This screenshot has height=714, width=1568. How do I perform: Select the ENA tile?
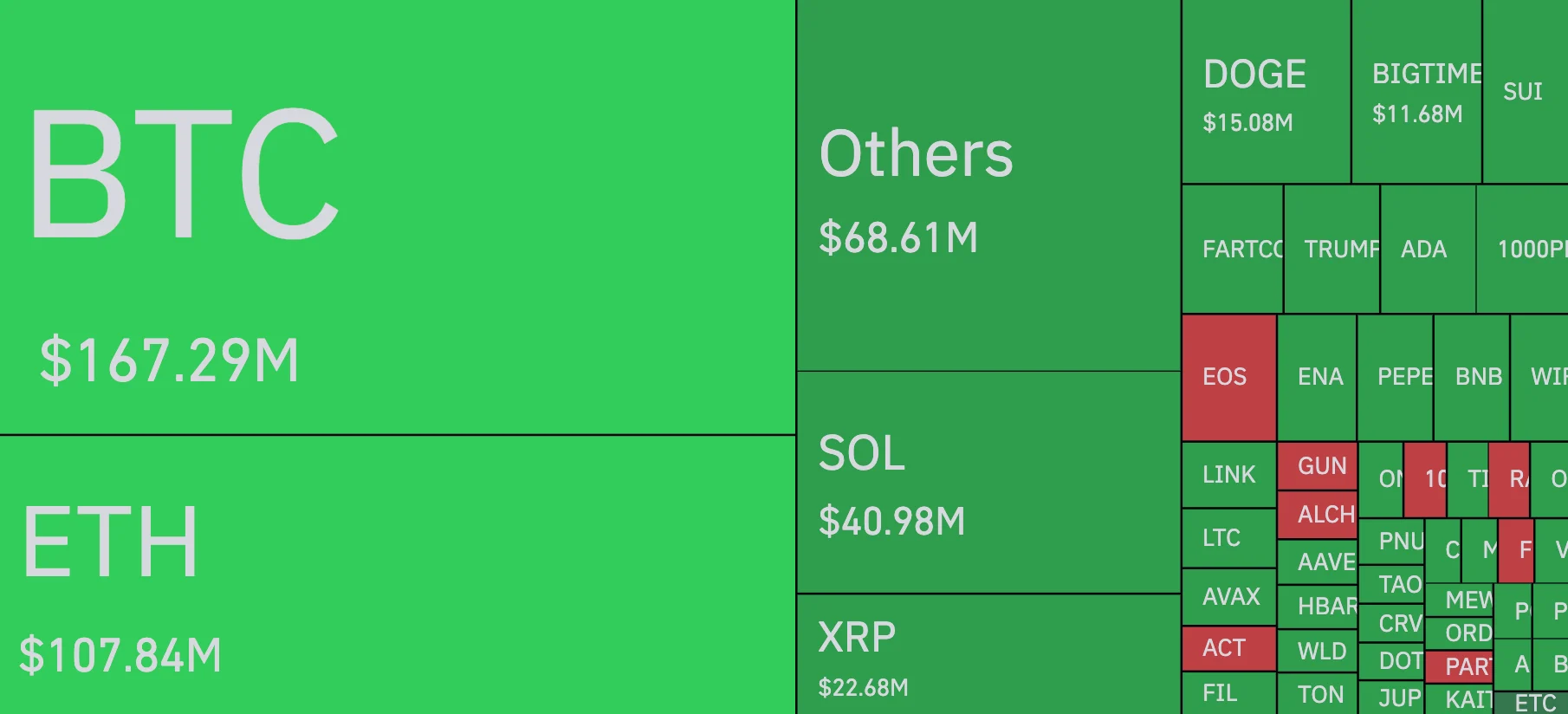(x=1317, y=377)
